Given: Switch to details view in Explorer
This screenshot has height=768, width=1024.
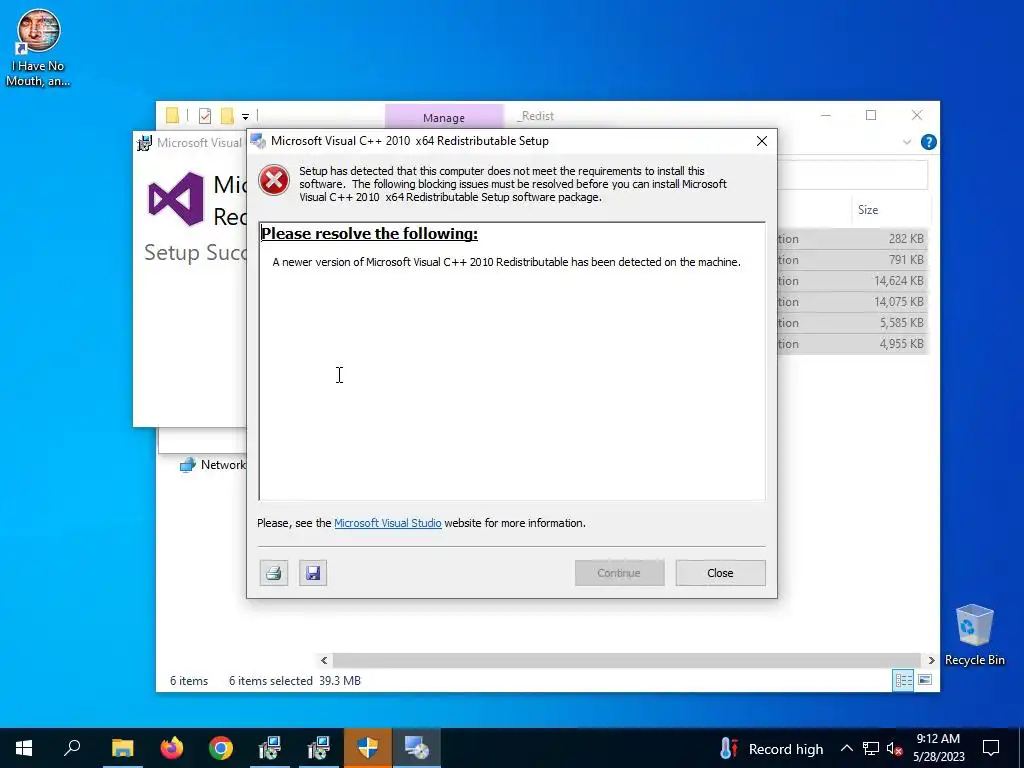Looking at the screenshot, I should (903, 680).
